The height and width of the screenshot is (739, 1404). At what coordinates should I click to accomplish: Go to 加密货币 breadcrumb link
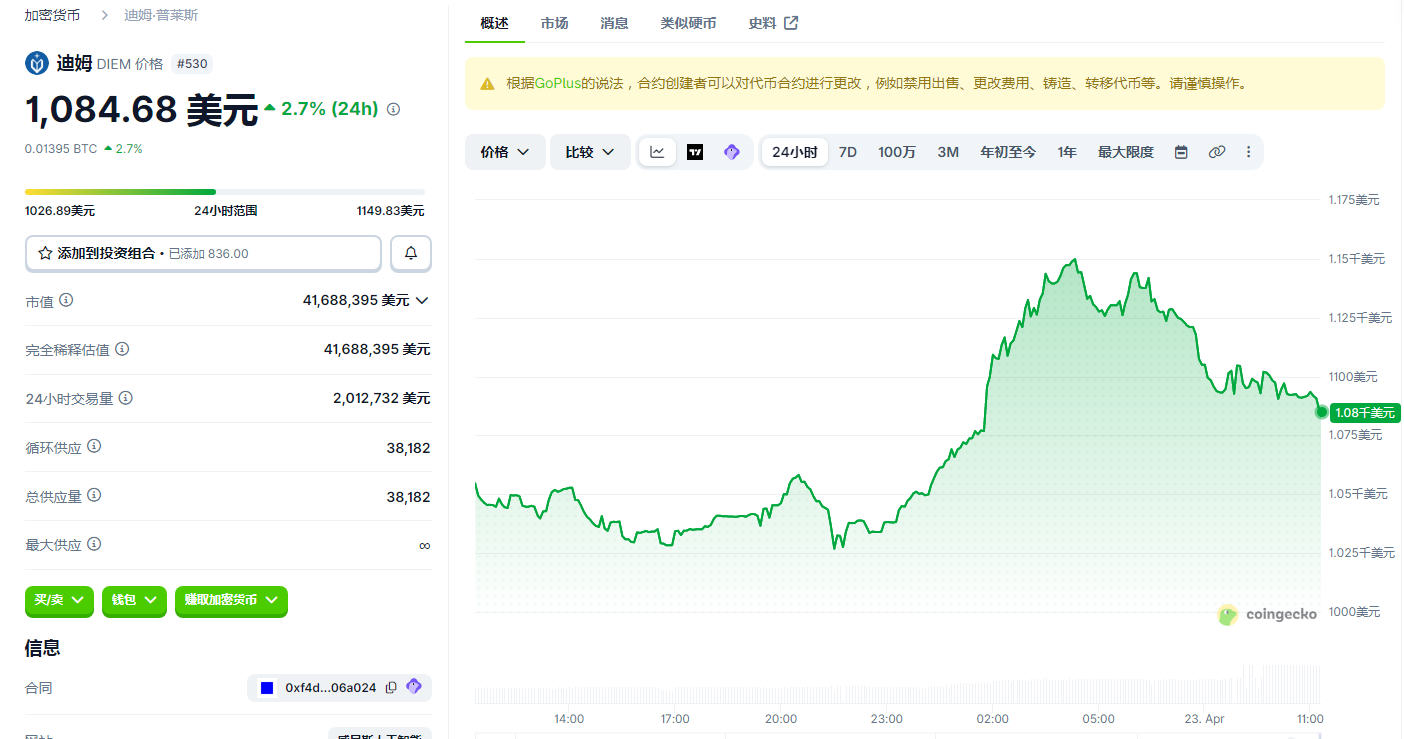click(x=53, y=15)
